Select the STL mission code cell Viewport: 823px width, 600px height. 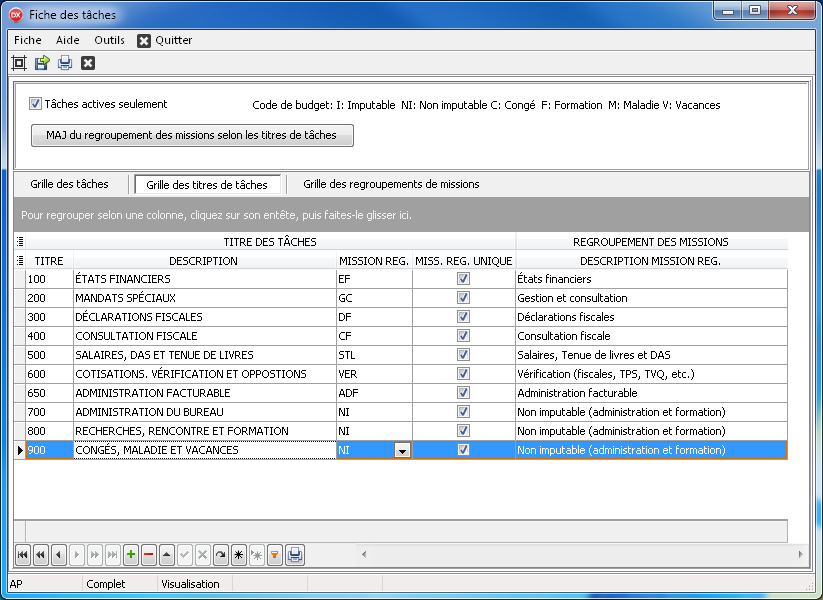(x=374, y=355)
